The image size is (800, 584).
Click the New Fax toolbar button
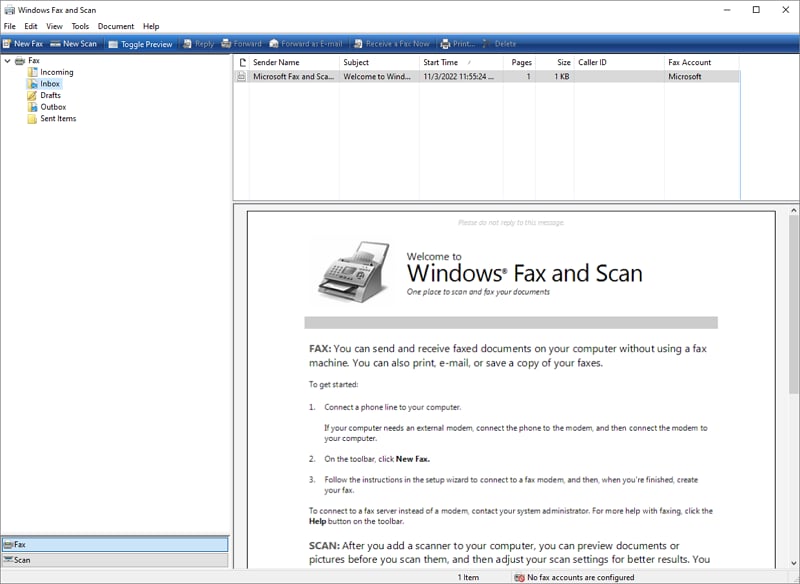[23, 44]
